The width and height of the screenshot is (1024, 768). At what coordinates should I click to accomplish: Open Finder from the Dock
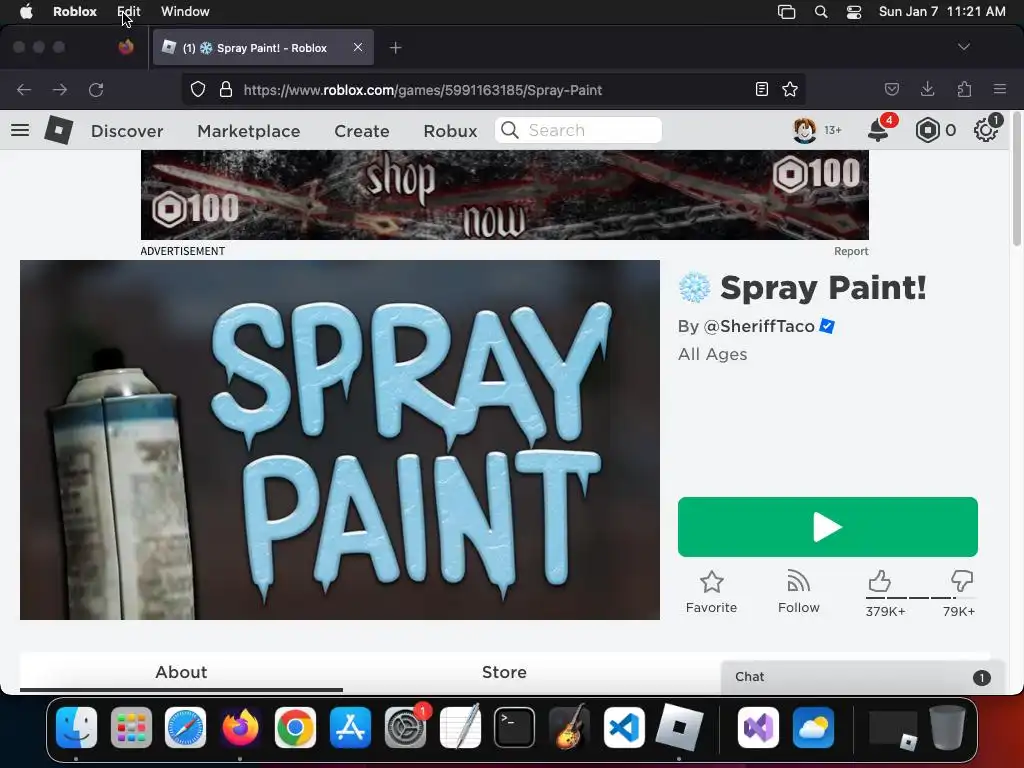(x=76, y=727)
